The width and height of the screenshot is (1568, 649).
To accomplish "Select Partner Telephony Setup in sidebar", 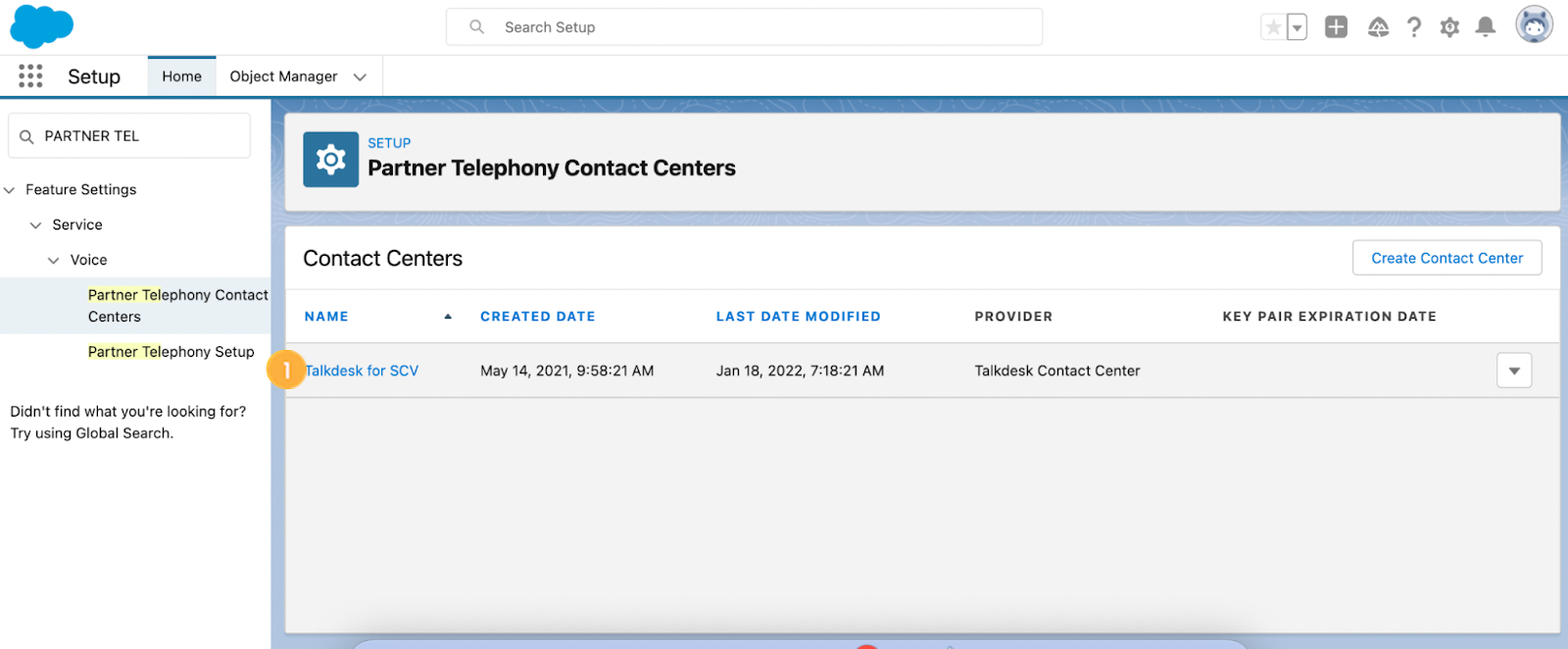I will (x=171, y=352).
